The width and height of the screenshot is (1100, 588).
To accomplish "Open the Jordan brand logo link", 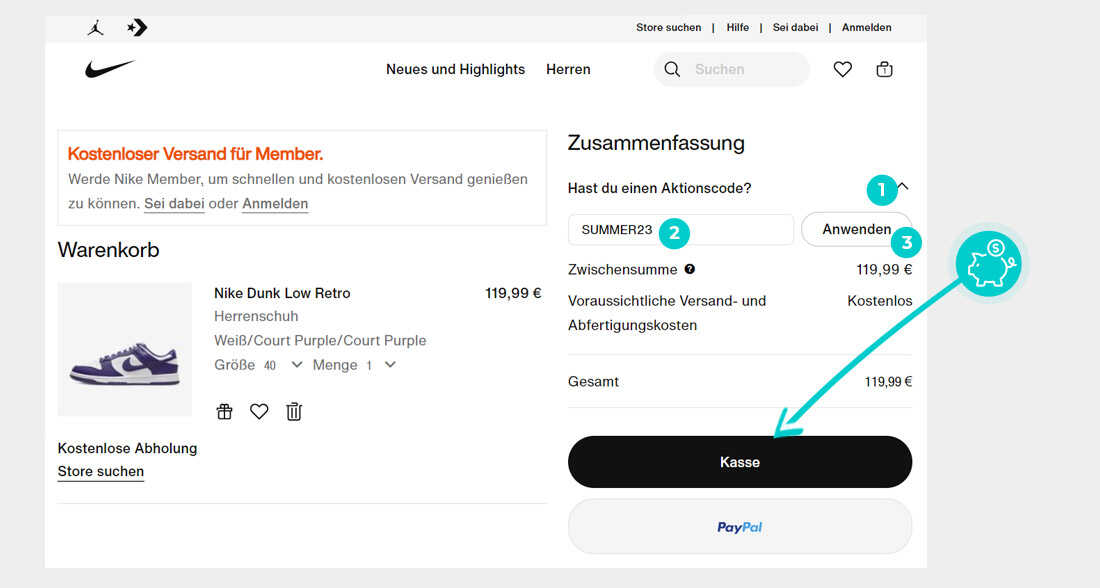I will point(95,27).
